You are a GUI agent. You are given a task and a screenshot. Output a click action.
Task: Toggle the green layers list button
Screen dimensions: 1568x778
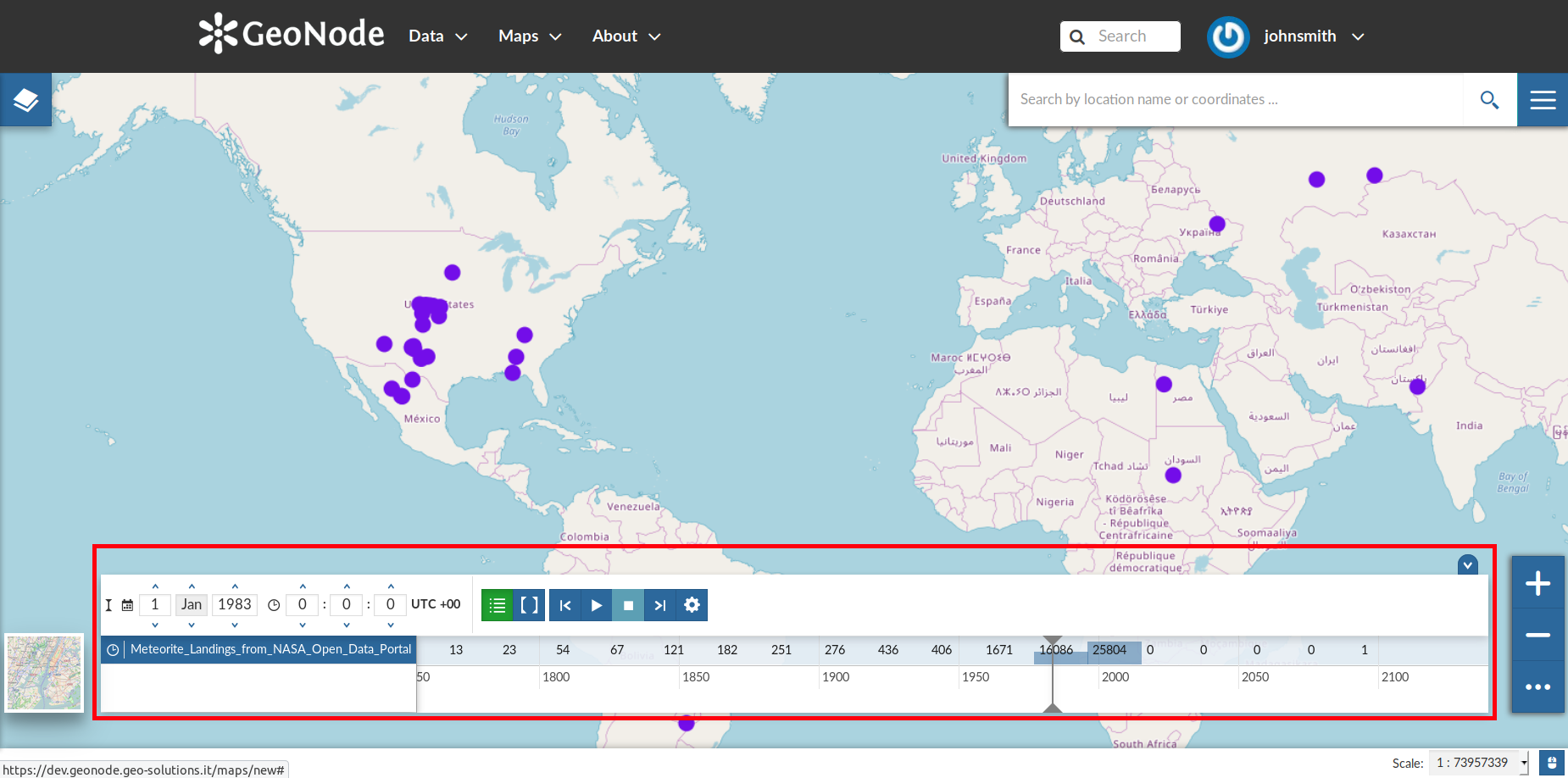(x=498, y=605)
